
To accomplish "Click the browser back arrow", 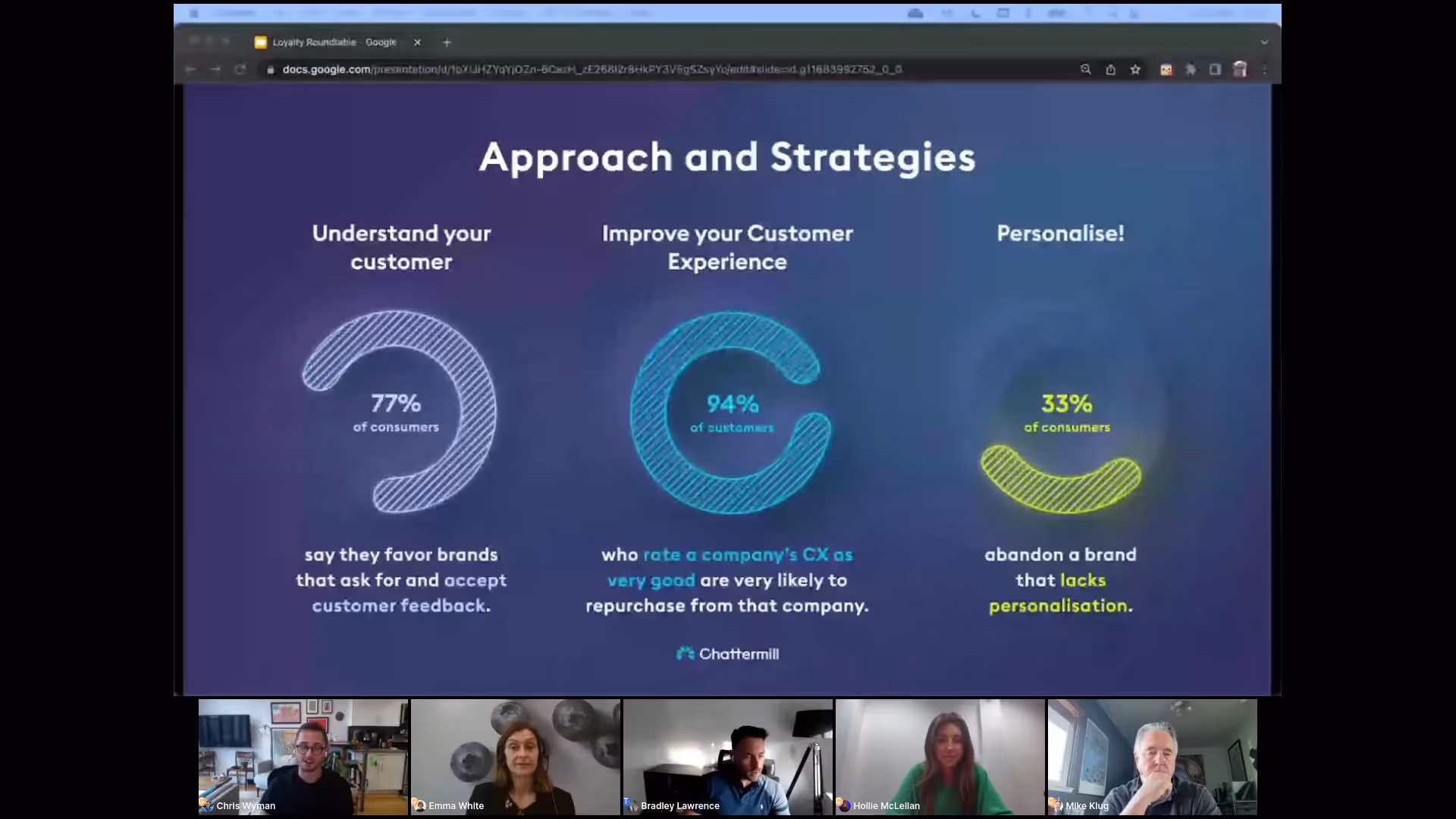I will [190, 69].
